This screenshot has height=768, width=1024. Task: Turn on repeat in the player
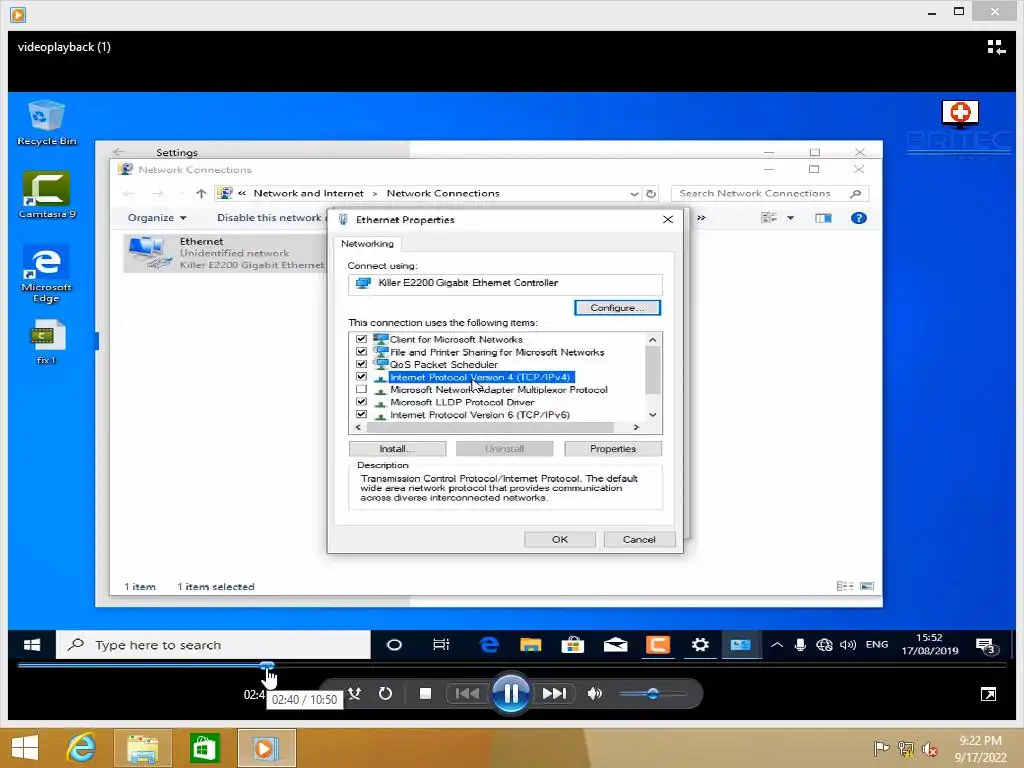(x=385, y=694)
